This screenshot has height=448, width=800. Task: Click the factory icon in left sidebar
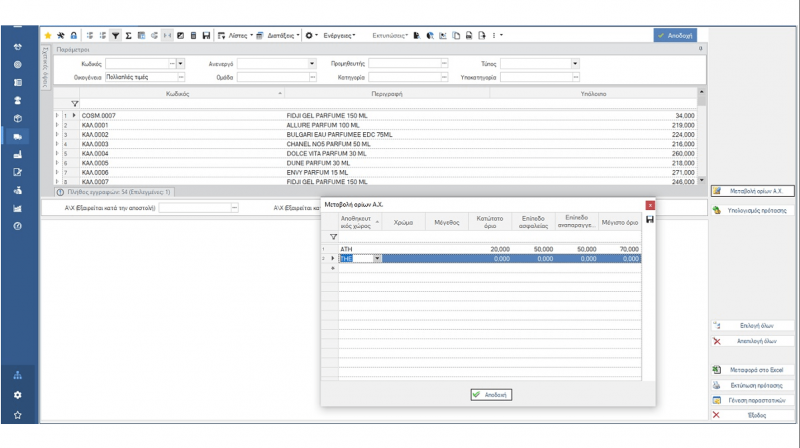(18, 155)
